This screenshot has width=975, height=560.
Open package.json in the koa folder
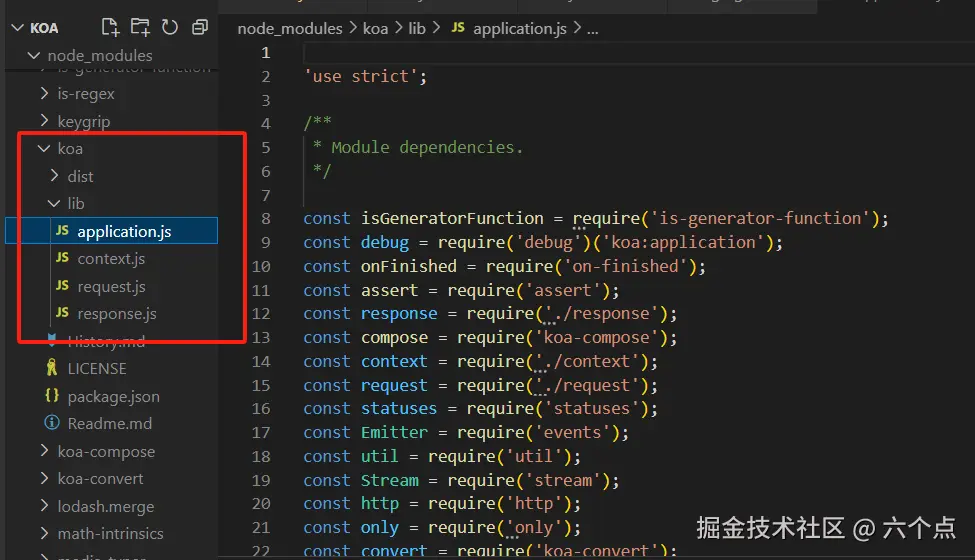[114, 397]
